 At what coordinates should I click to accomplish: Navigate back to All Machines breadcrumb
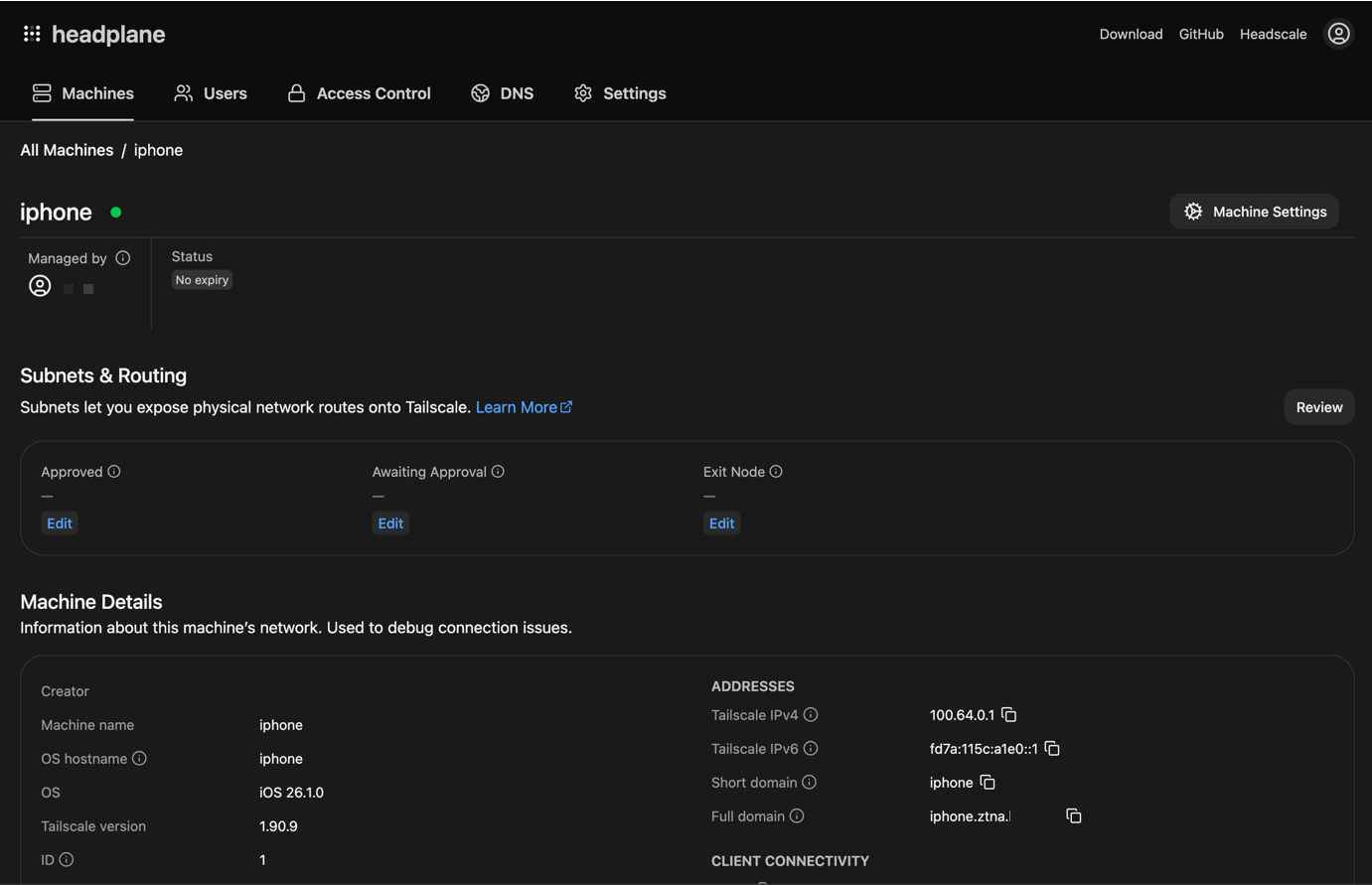(x=67, y=150)
